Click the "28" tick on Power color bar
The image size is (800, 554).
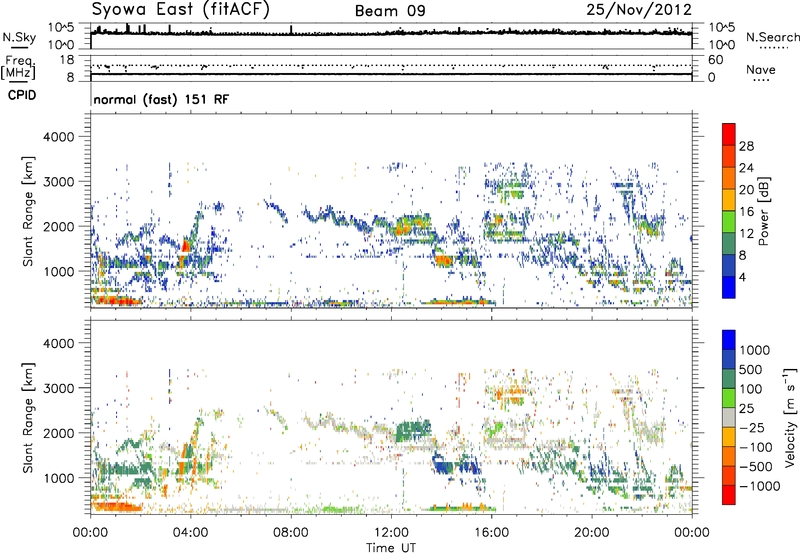pos(746,146)
